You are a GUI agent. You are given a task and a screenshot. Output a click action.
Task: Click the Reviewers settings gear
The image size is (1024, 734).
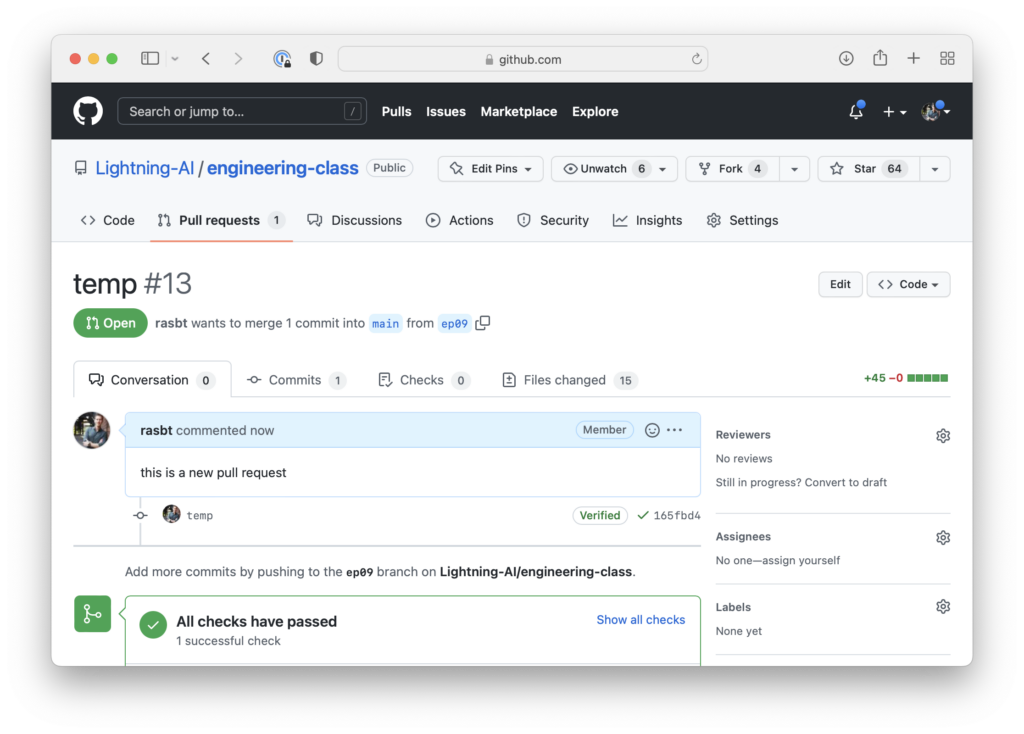942,435
